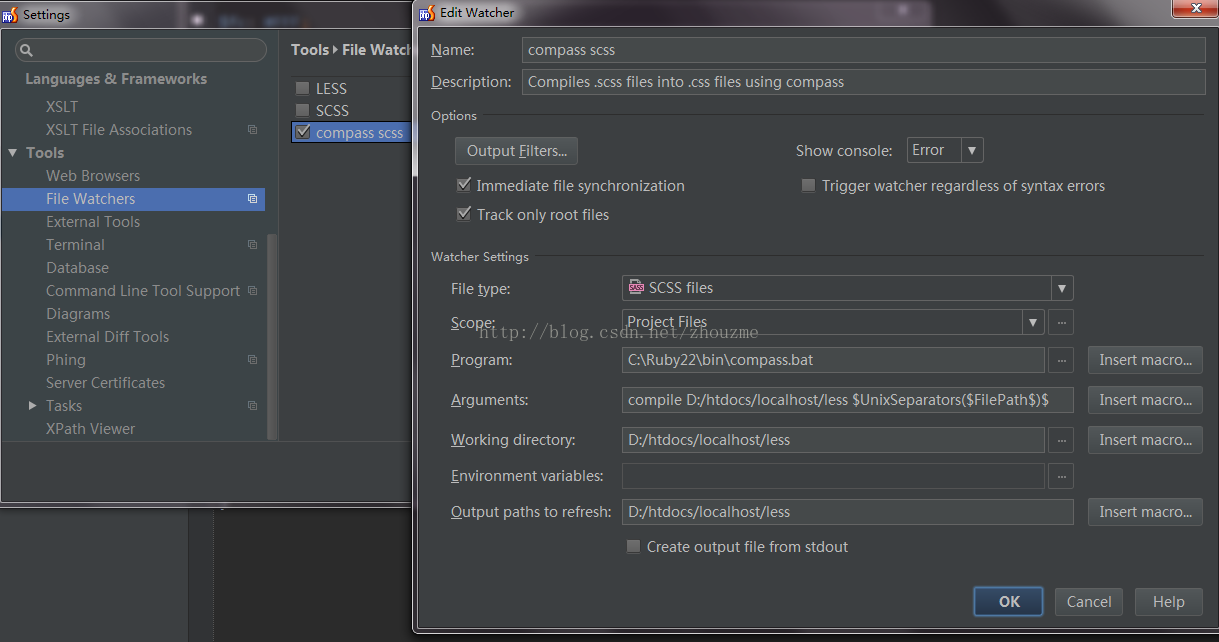Select compass scss watcher row
The height and width of the screenshot is (642, 1219).
(x=352, y=132)
